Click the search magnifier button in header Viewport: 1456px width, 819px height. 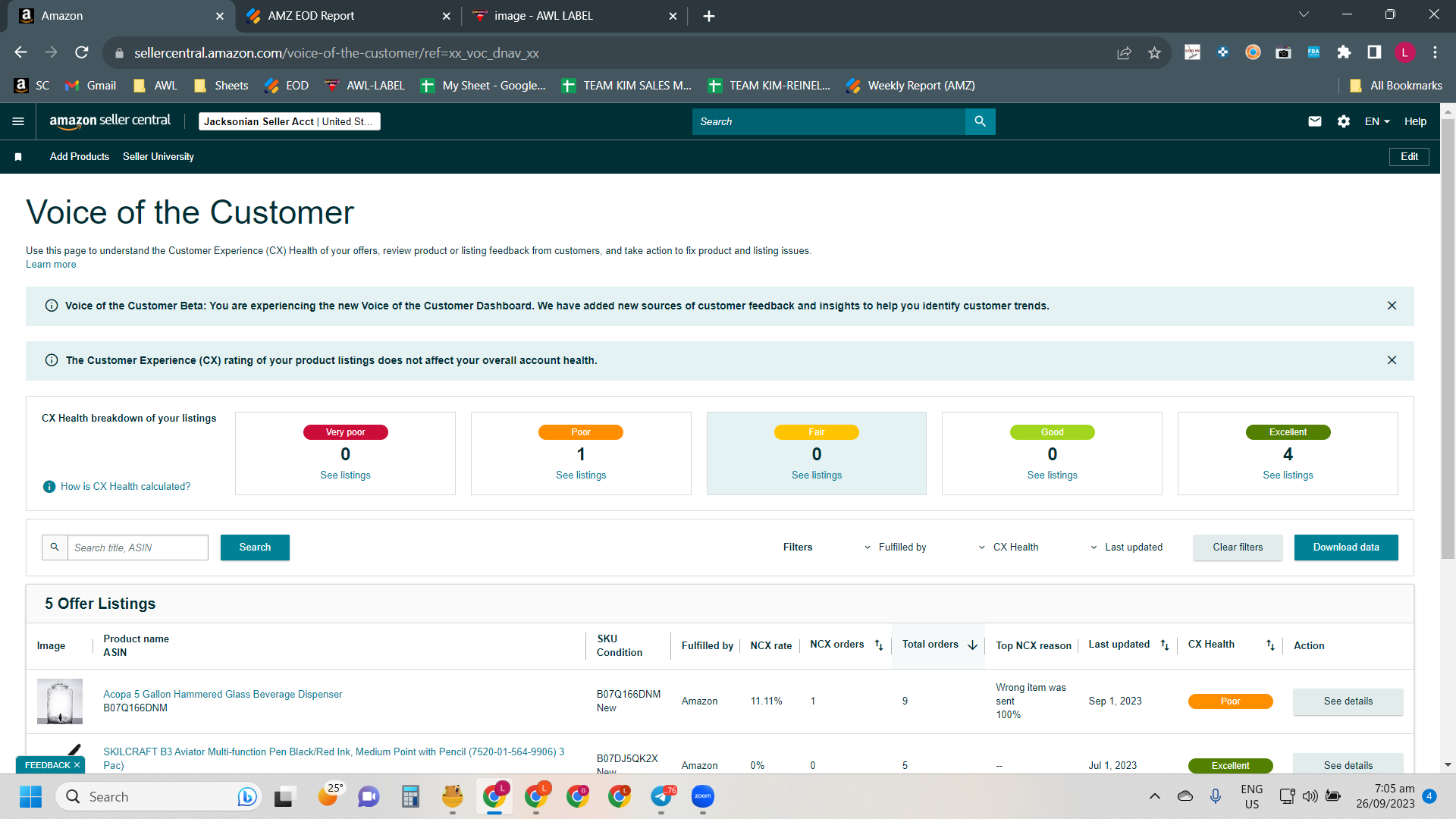(980, 121)
